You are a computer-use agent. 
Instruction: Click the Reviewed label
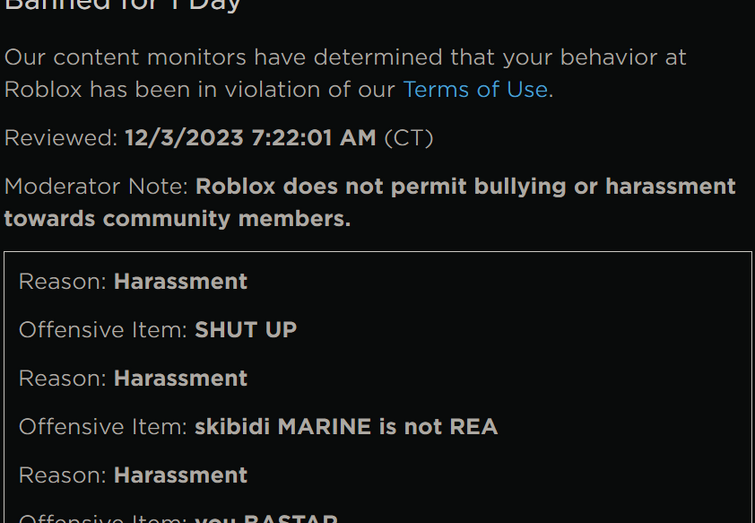(61, 138)
